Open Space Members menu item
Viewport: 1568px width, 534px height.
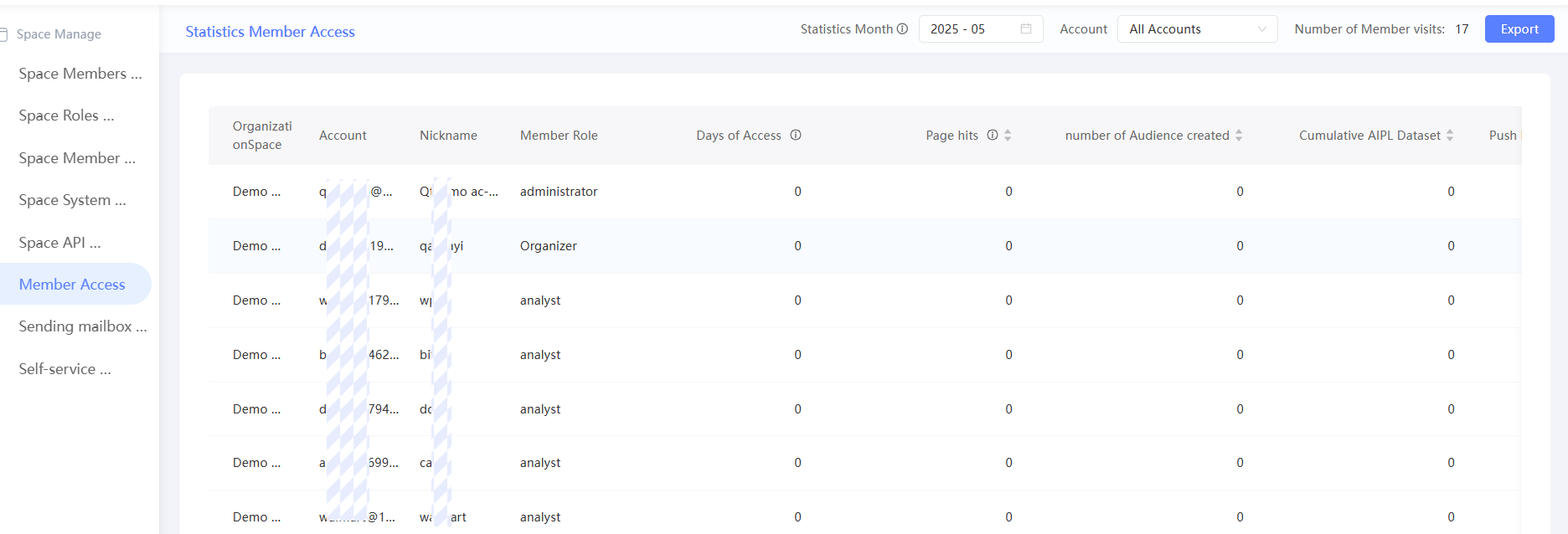80,74
